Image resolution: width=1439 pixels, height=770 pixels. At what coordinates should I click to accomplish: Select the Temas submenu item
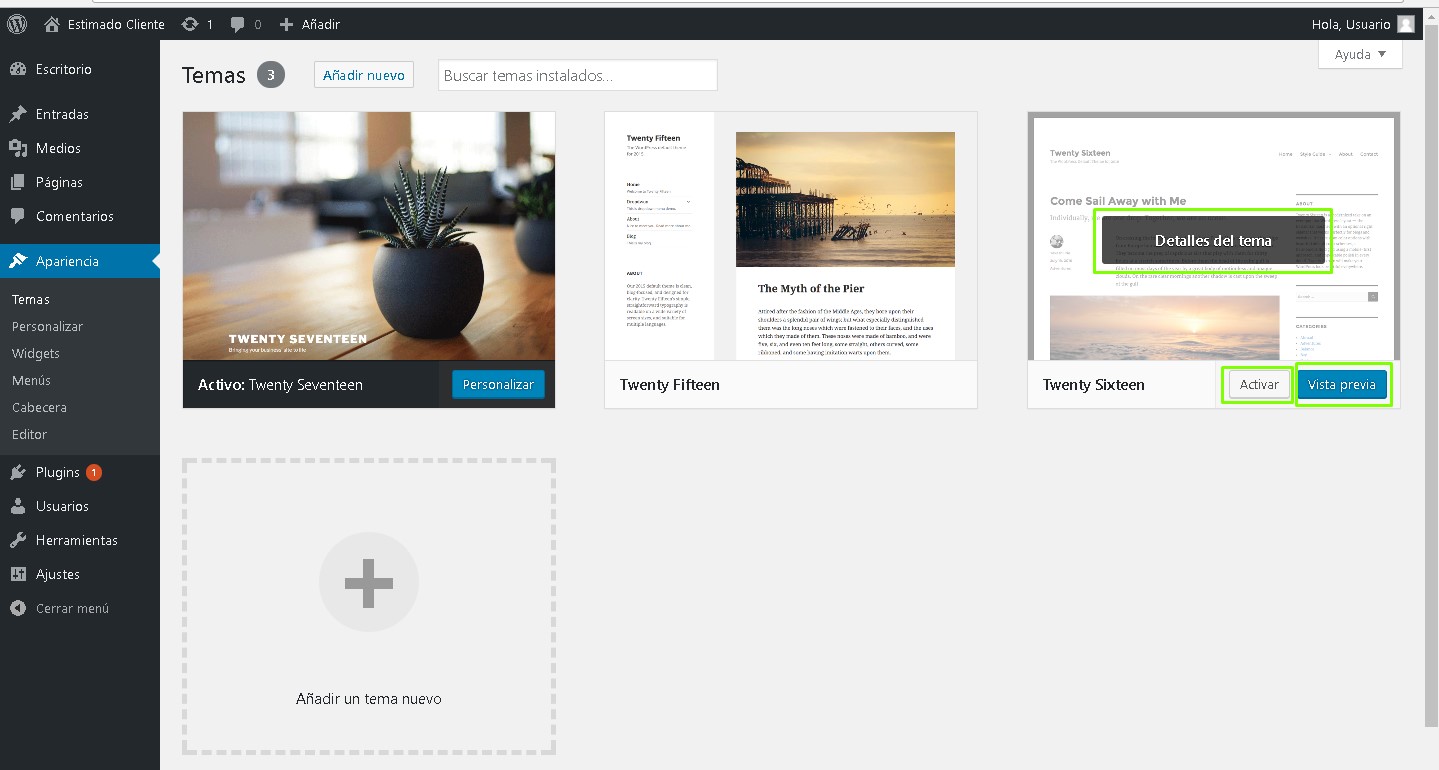coord(31,299)
